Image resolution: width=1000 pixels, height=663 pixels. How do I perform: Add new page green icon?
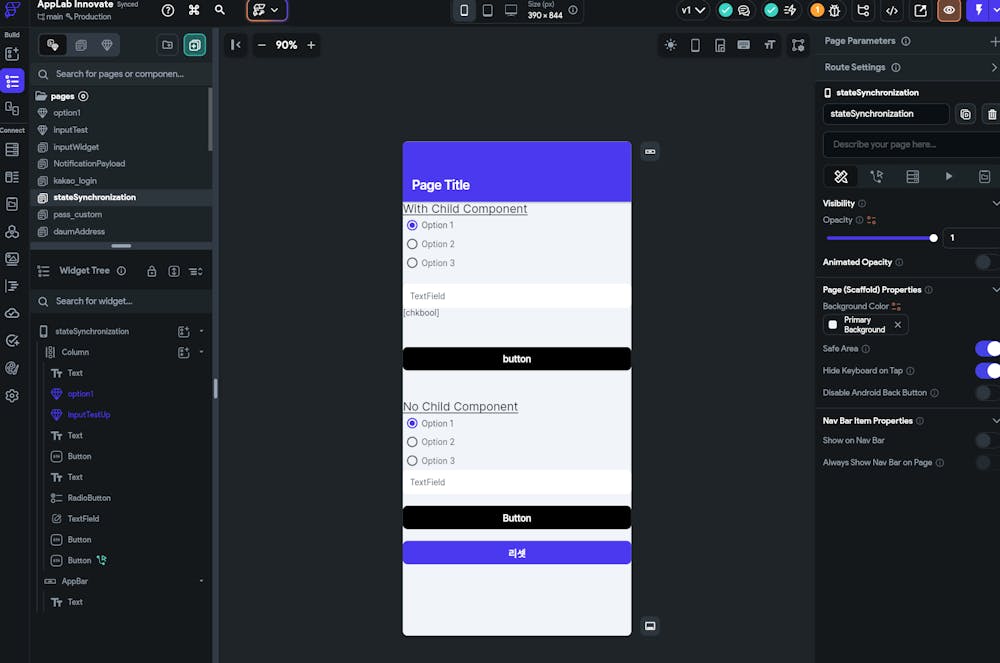click(195, 45)
